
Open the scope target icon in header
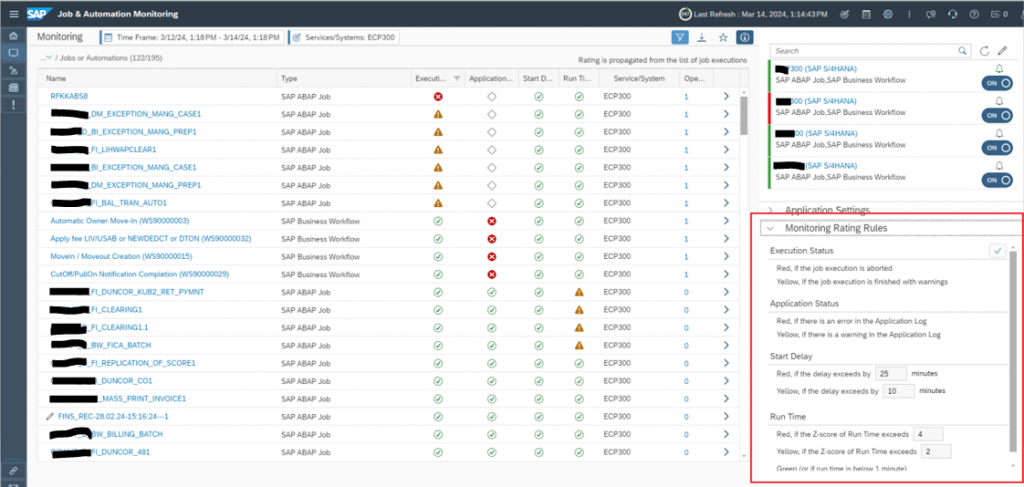point(844,14)
